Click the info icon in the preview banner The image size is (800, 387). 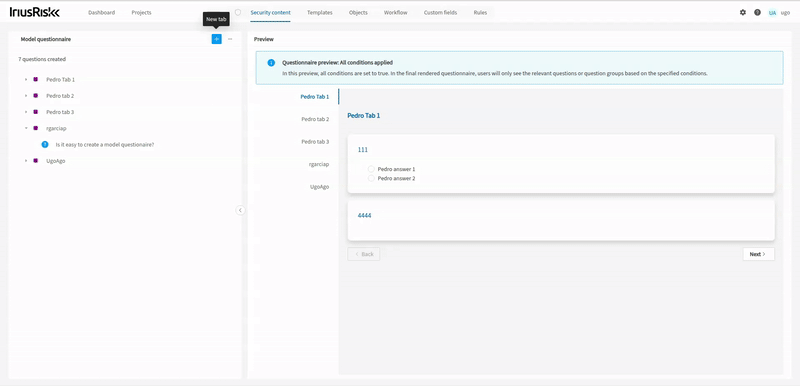(271, 63)
